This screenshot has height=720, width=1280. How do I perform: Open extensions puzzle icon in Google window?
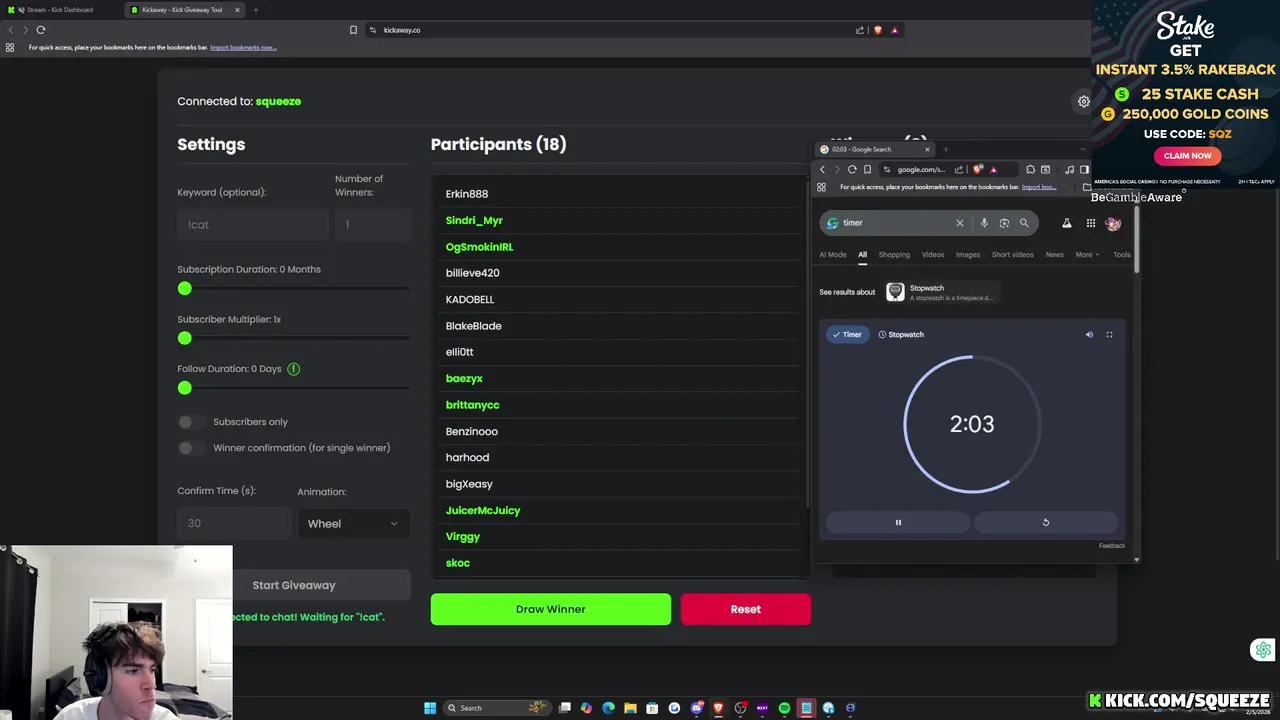(1030, 170)
